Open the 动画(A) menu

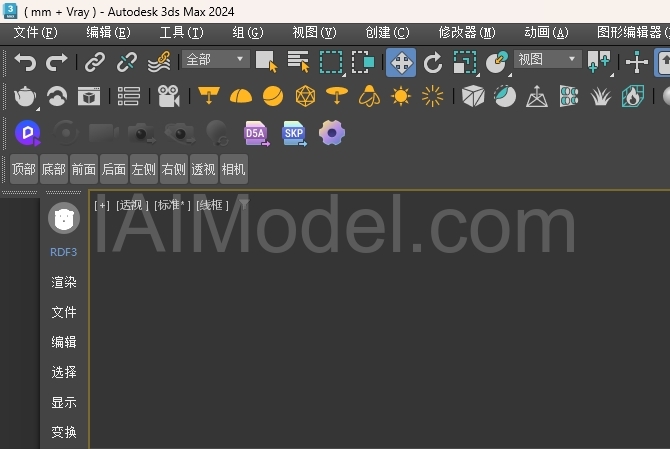(x=547, y=32)
